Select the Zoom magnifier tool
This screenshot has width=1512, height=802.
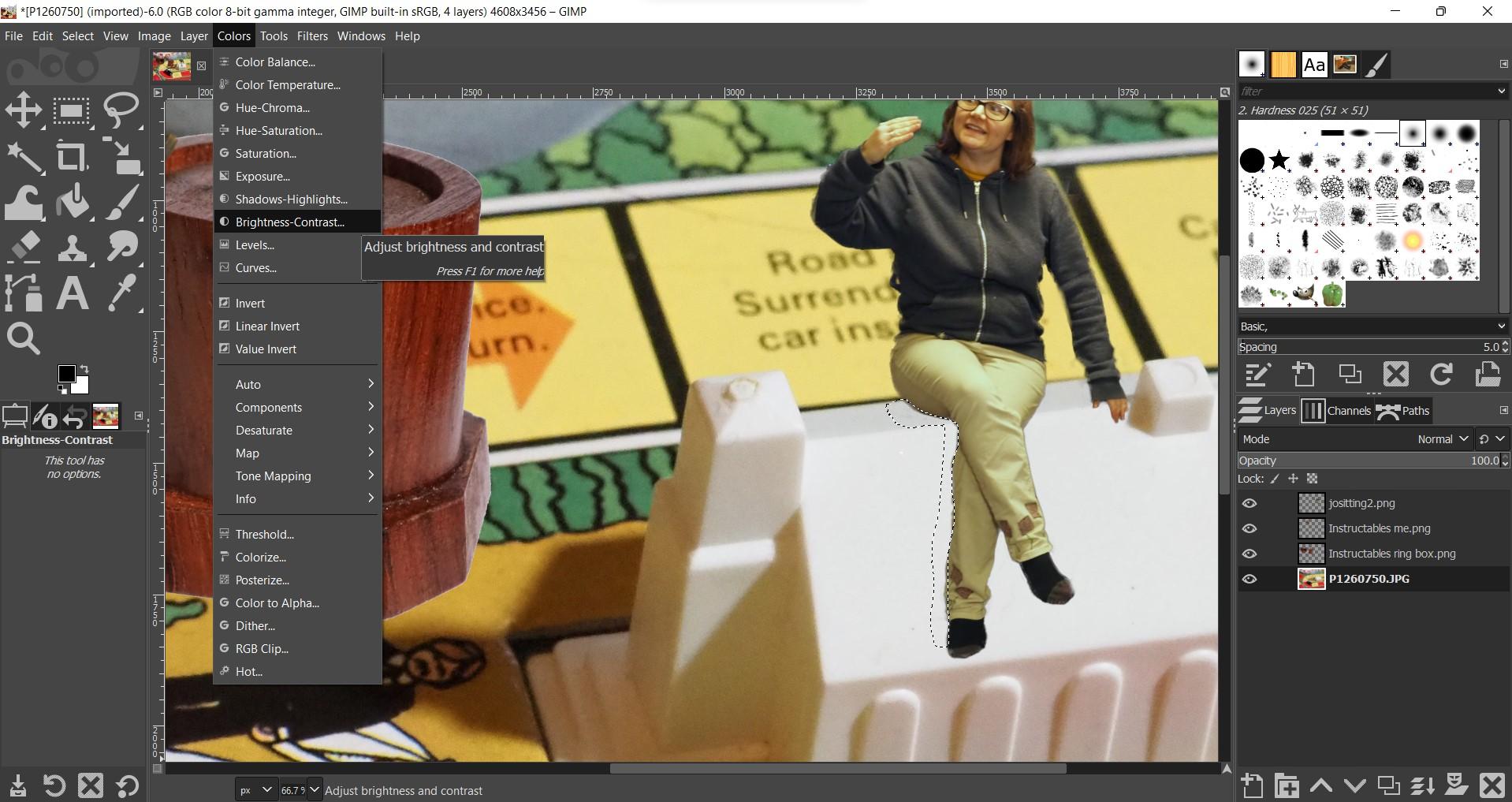[x=24, y=339]
